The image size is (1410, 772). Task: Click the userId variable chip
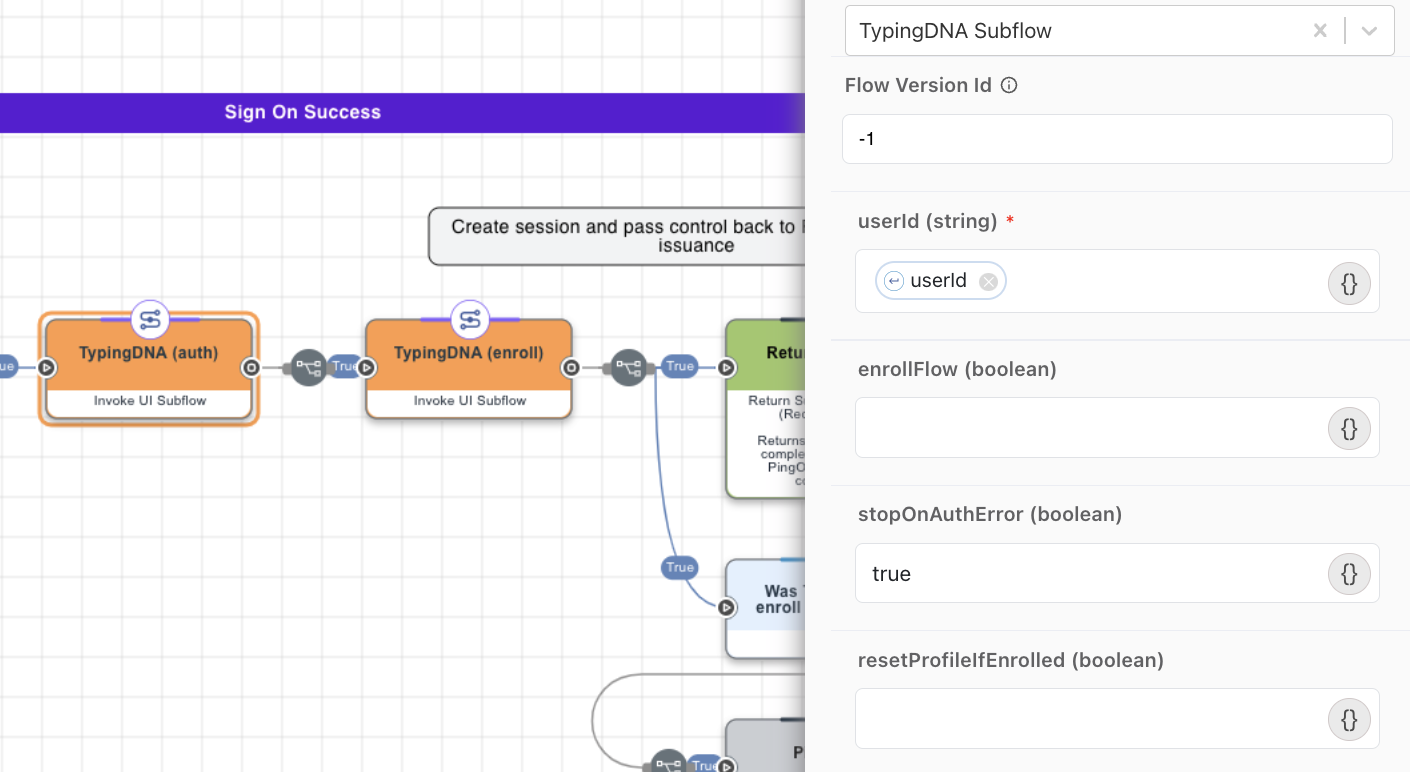point(939,281)
